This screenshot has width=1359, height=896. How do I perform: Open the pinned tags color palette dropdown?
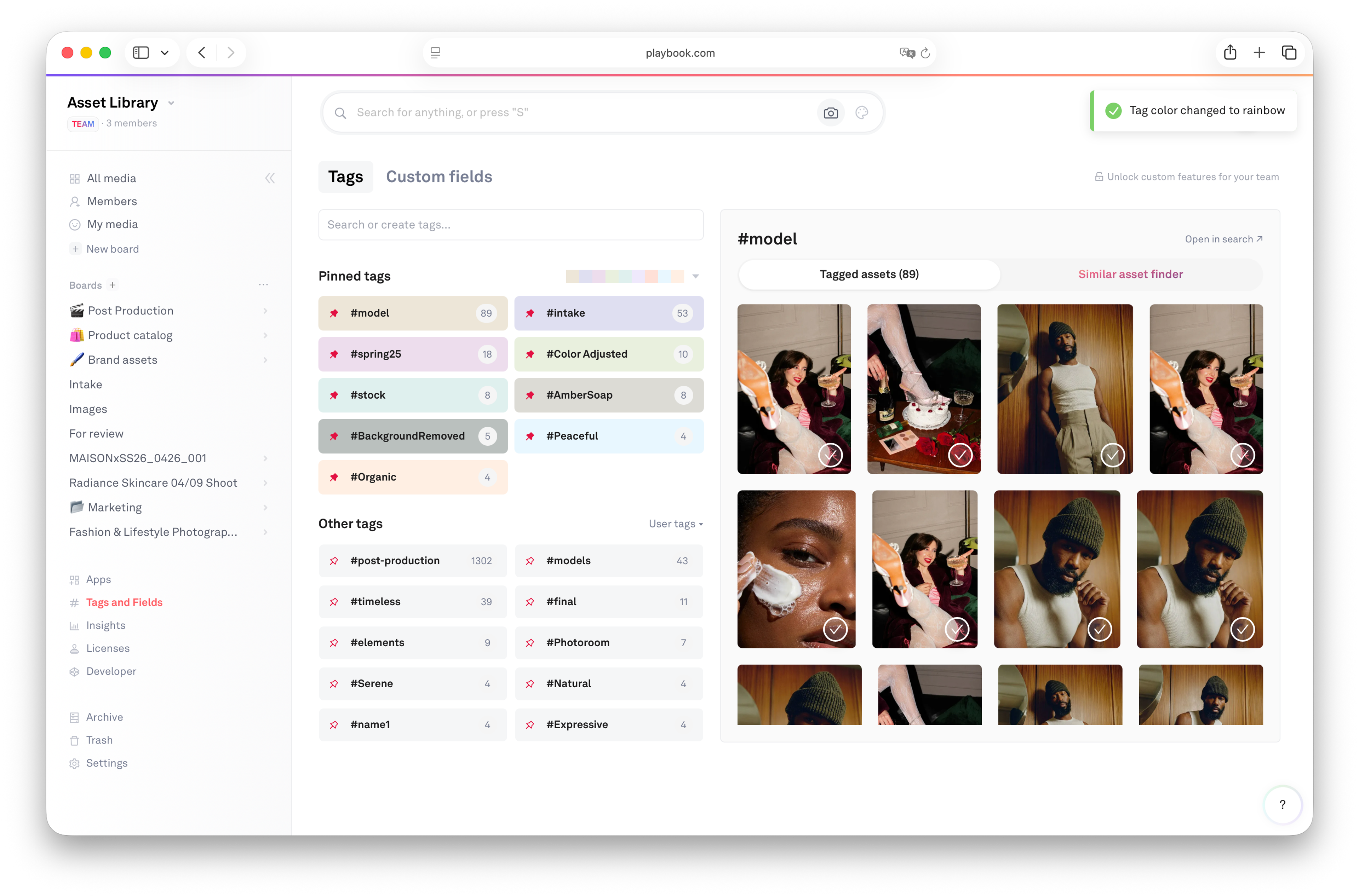(x=695, y=277)
